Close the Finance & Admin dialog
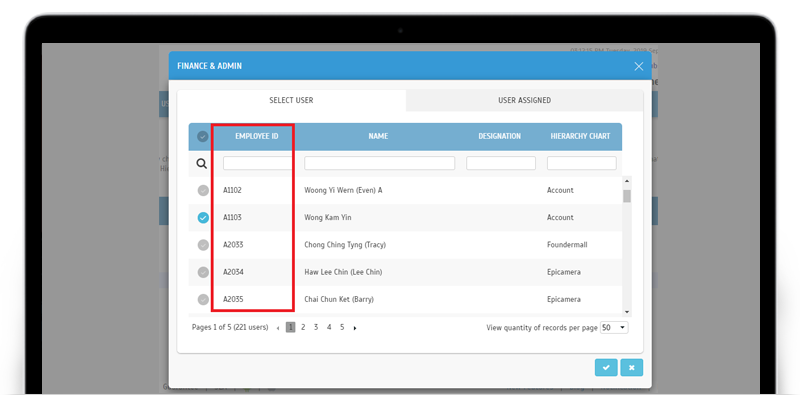800x395 pixels. click(638, 66)
